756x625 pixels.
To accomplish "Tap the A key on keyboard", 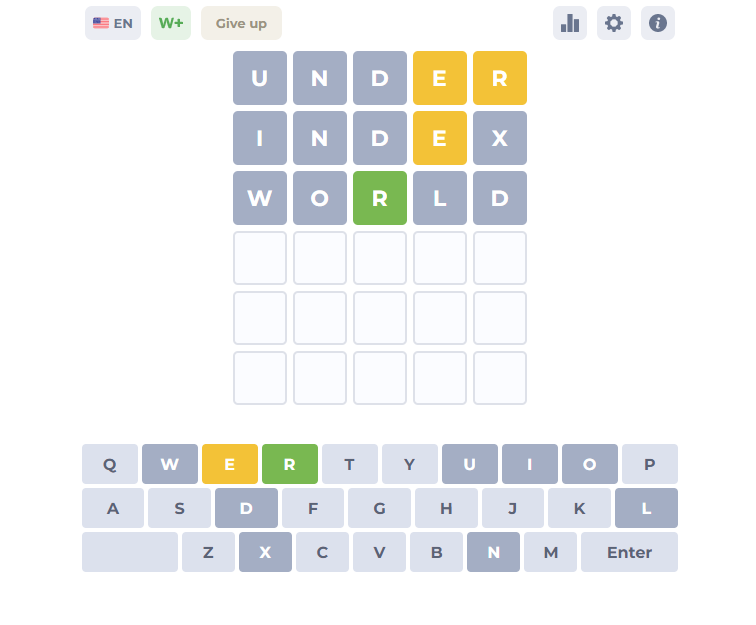I will [113, 508].
